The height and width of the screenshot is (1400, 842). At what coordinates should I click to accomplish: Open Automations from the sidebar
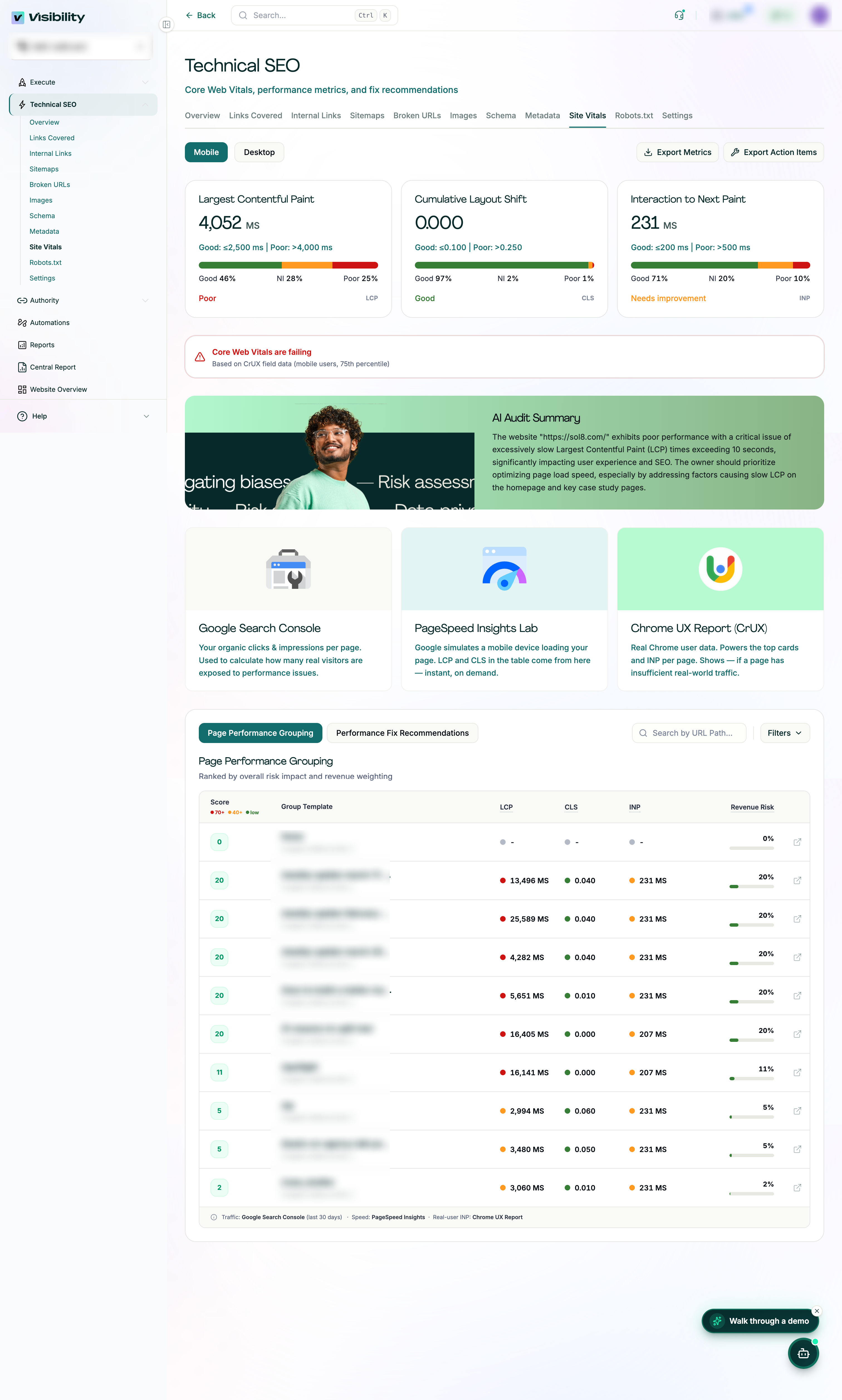click(x=83, y=323)
